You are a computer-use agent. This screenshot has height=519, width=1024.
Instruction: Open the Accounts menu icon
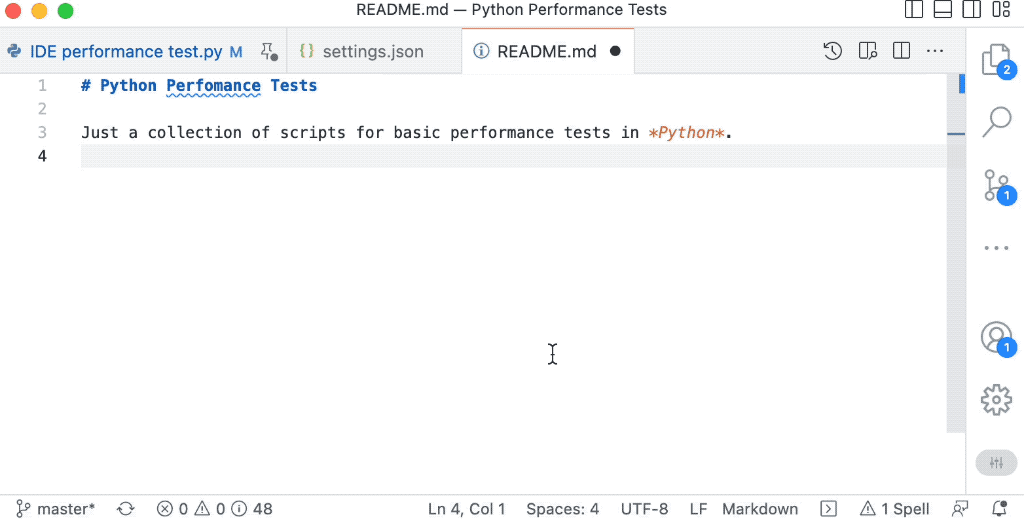coord(996,338)
